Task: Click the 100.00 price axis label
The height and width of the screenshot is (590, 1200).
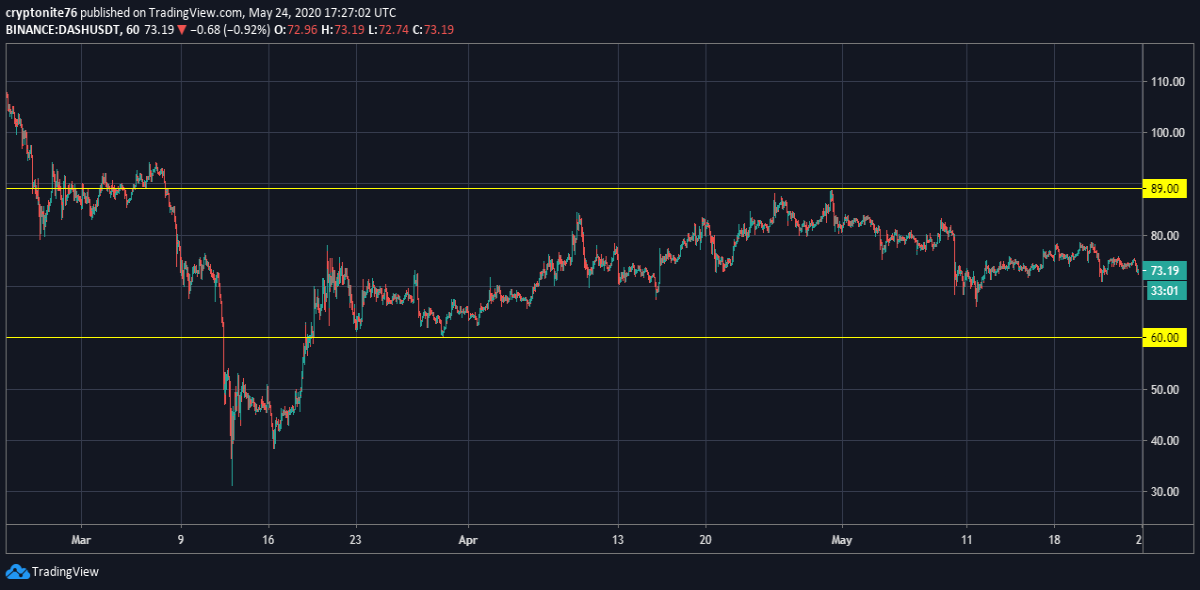Action: (x=1167, y=133)
